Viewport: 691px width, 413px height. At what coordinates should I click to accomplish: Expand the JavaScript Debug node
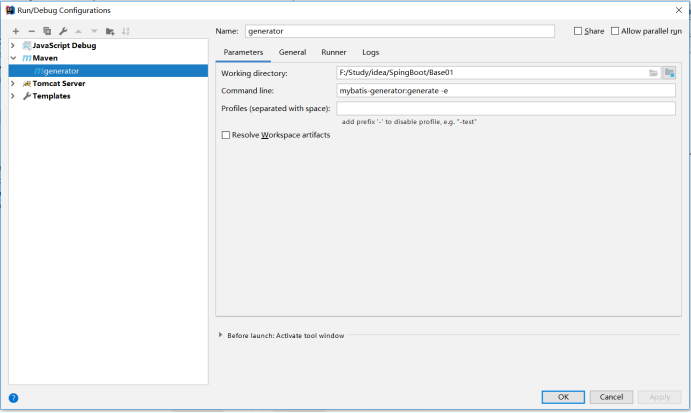coord(13,45)
